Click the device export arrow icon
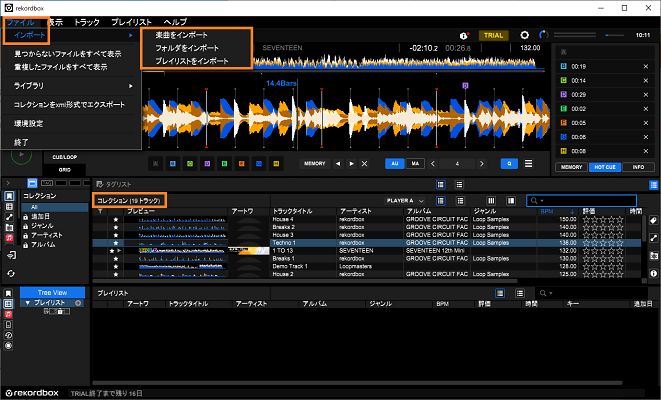The image size is (661, 400). (11, 255)
